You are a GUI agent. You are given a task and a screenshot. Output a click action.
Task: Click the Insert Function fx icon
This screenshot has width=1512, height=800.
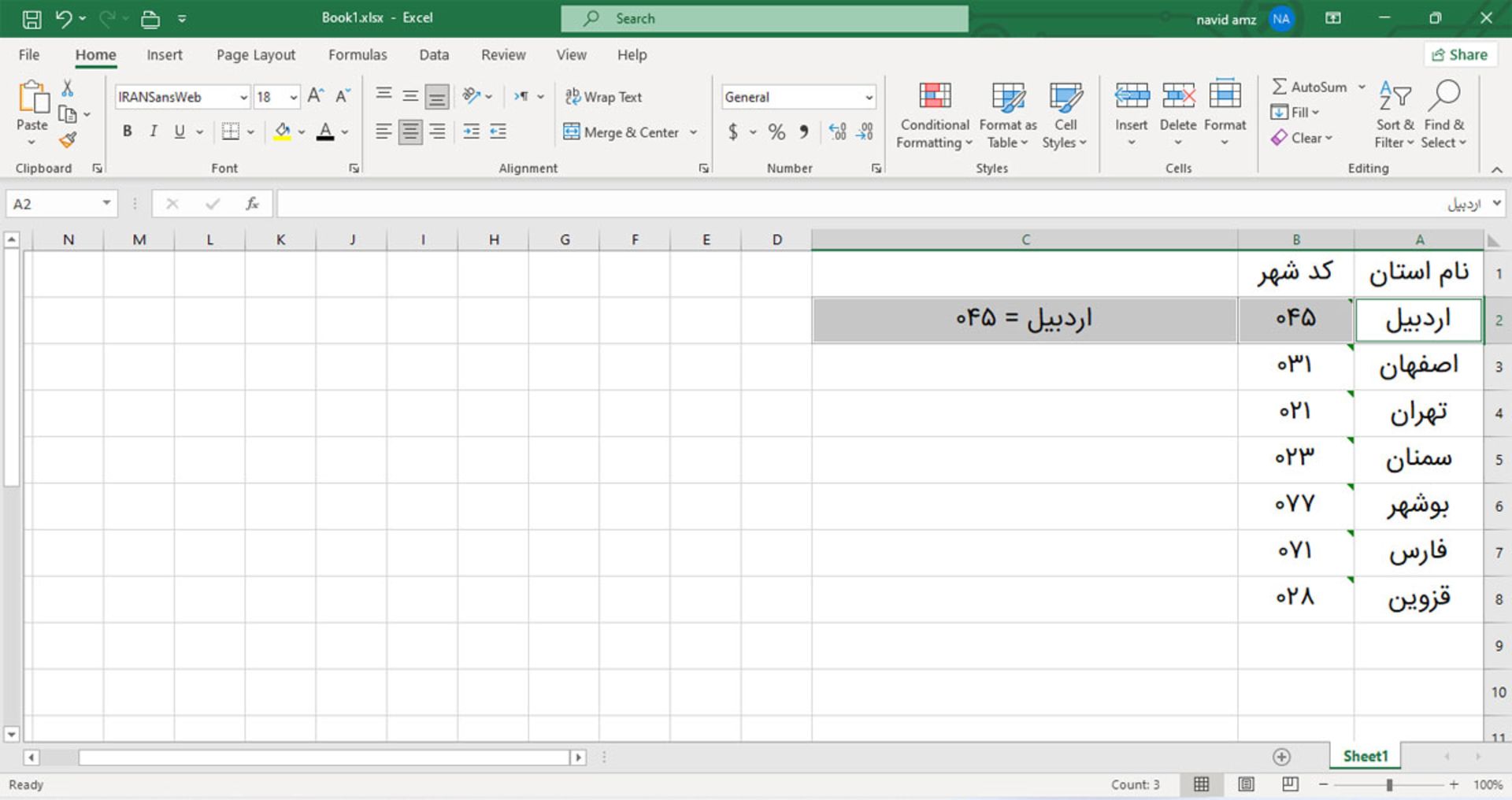tap(252, 204)
